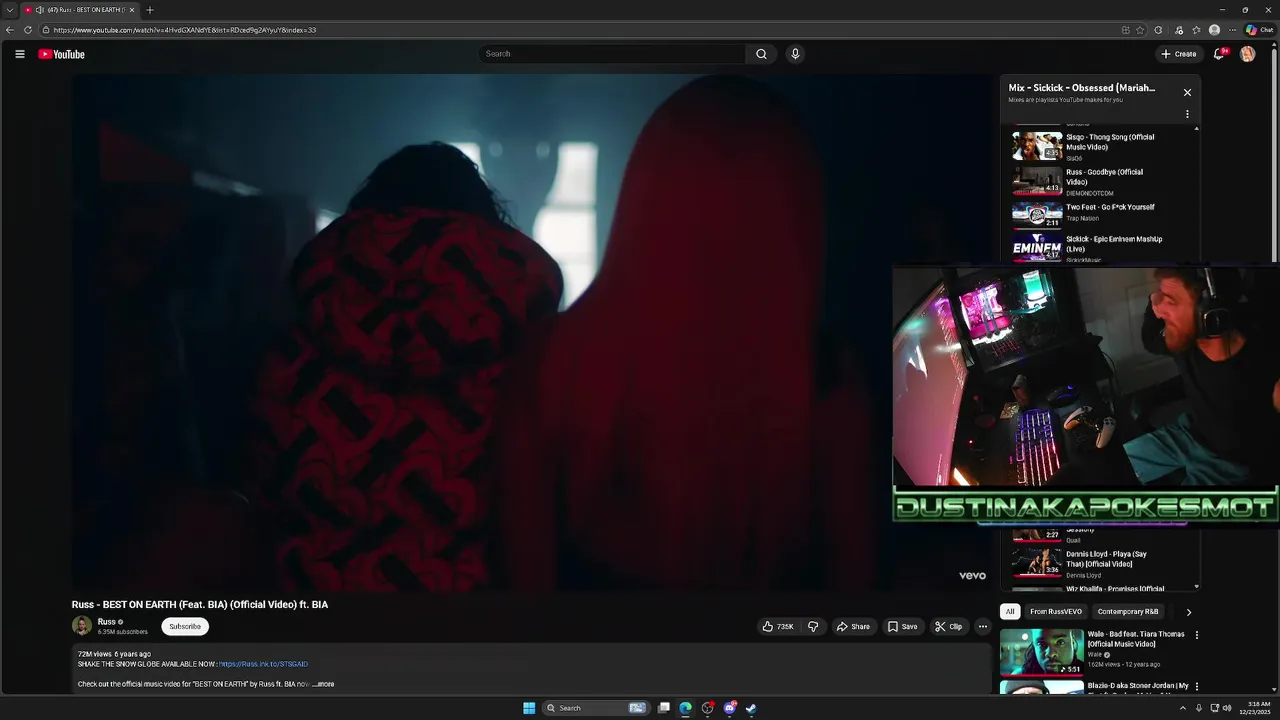Click the Russ channel avatar
The width and height of the screenshot is (1280, 720).
82,626
